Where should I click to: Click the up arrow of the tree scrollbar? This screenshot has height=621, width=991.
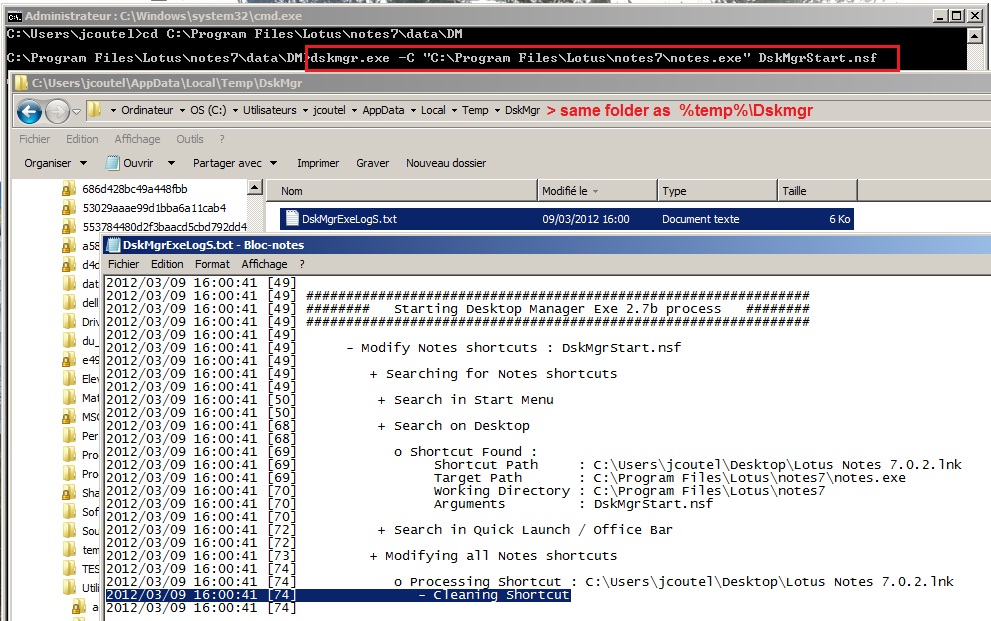coord(255,187)
